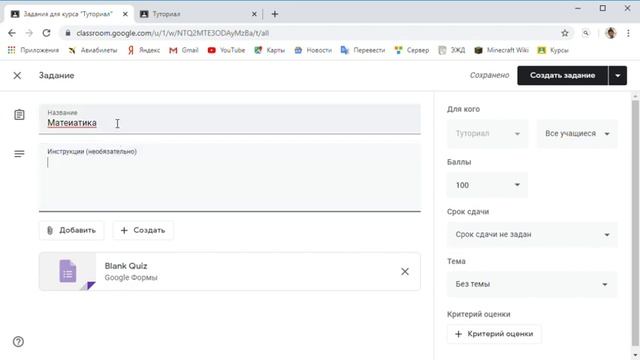Reload the page
640x360 pixels.
(47, 33)
